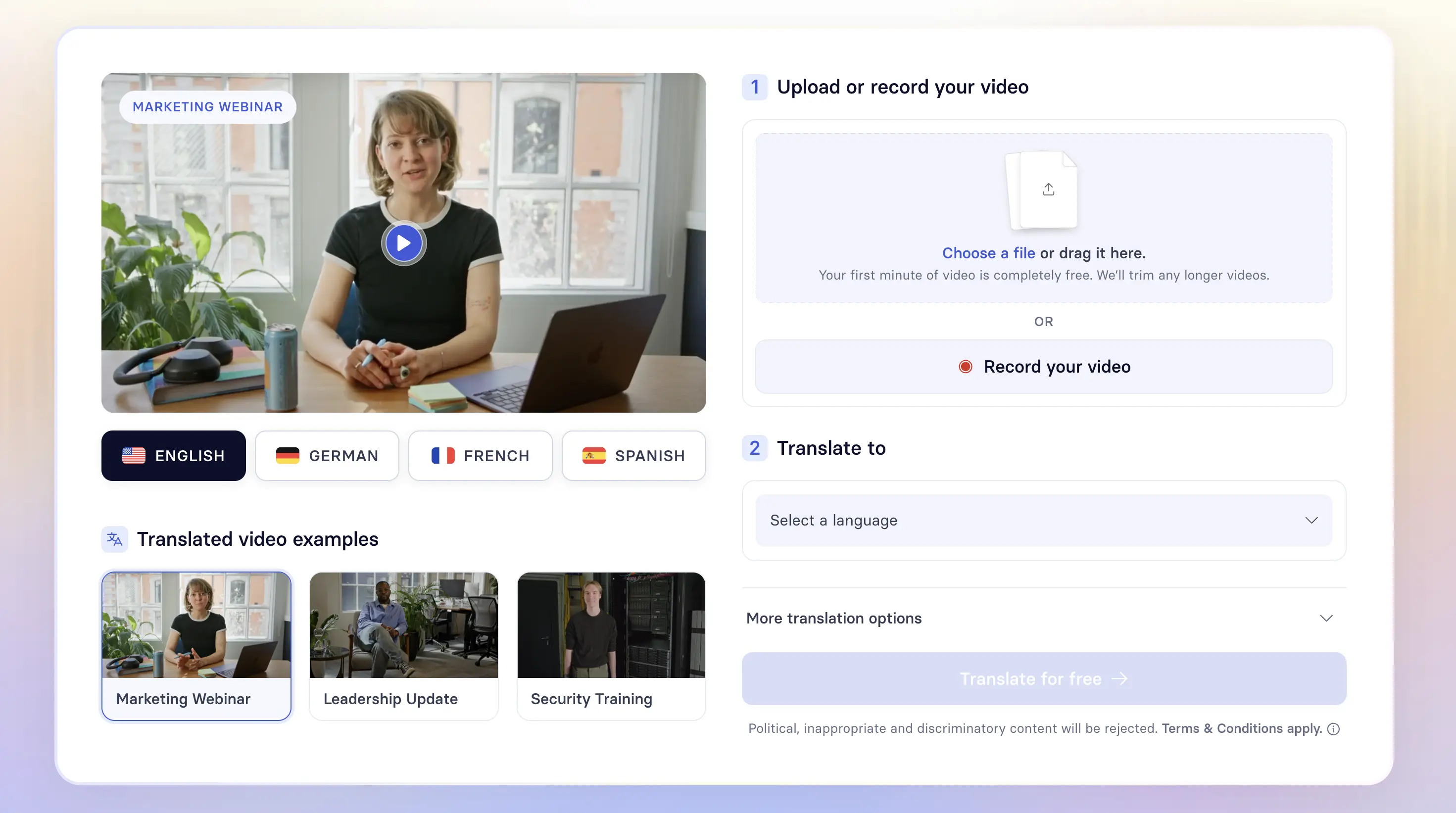
Task: Open the Select a language dropdown
Action: (x=1043, y=521)
